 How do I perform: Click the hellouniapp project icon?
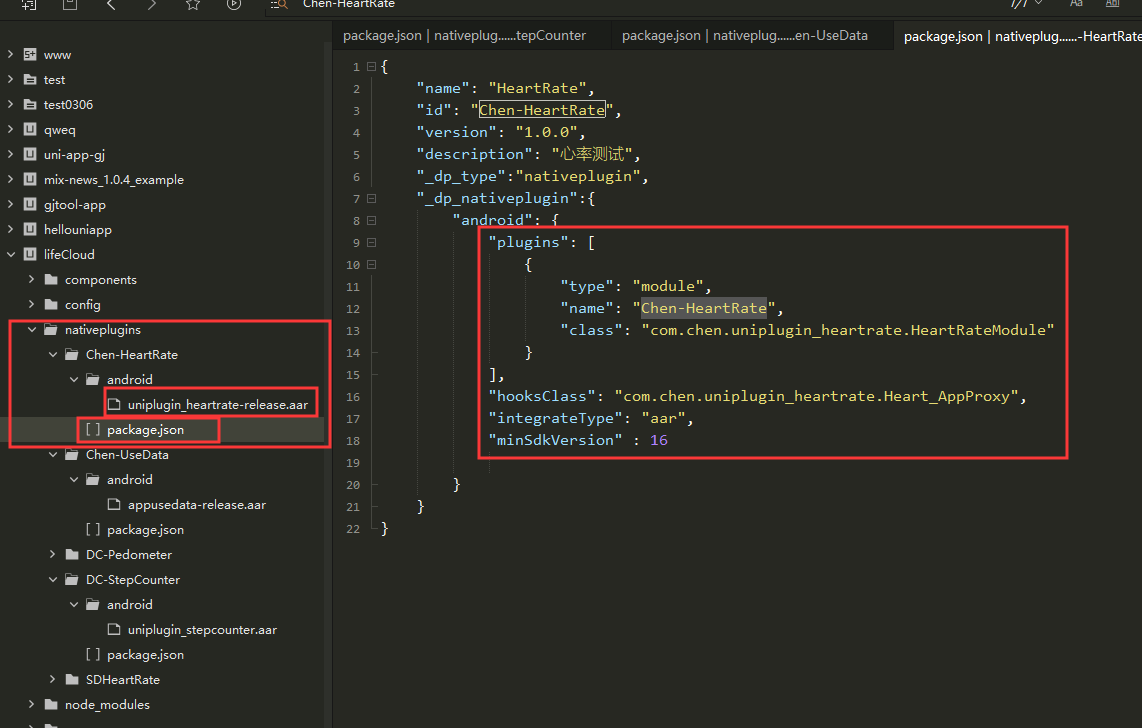coord(30,229)
